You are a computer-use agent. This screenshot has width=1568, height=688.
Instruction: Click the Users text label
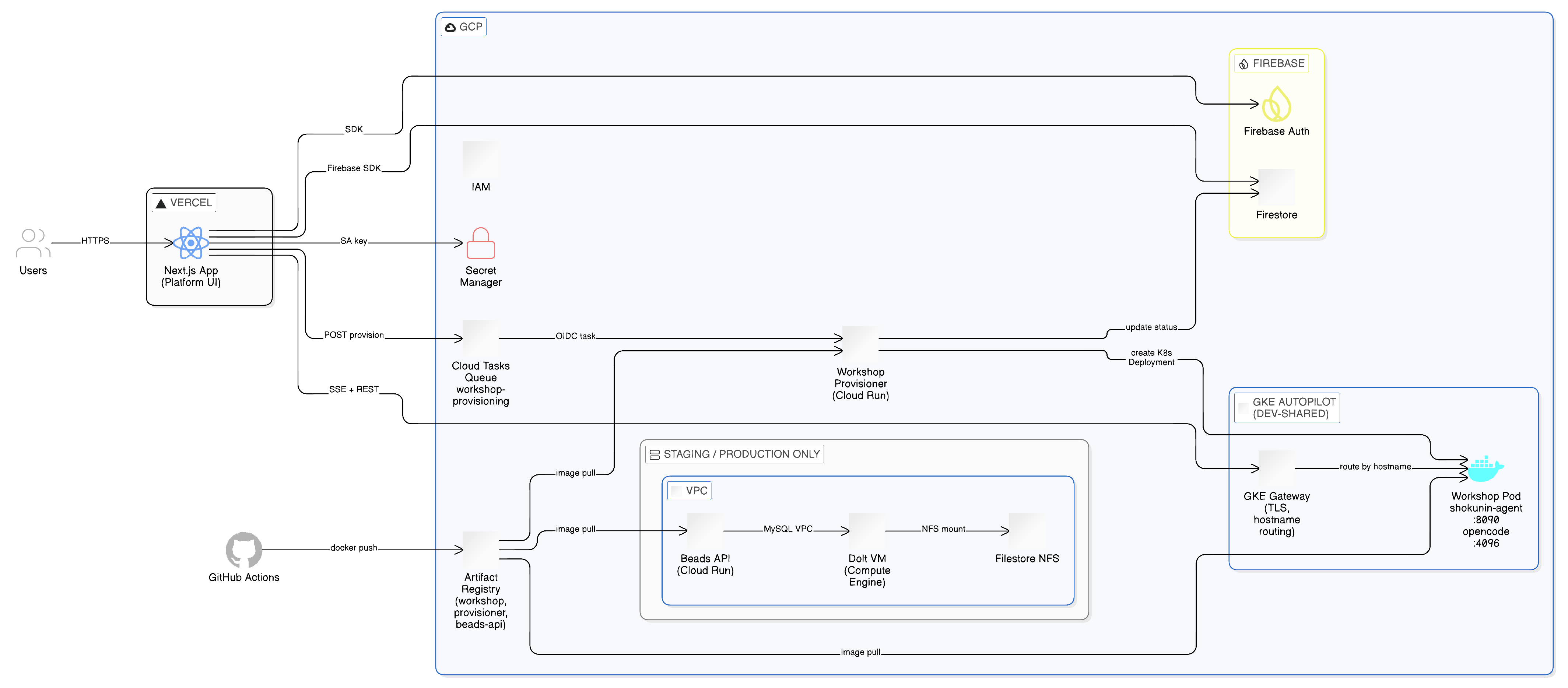pos(33,270)
